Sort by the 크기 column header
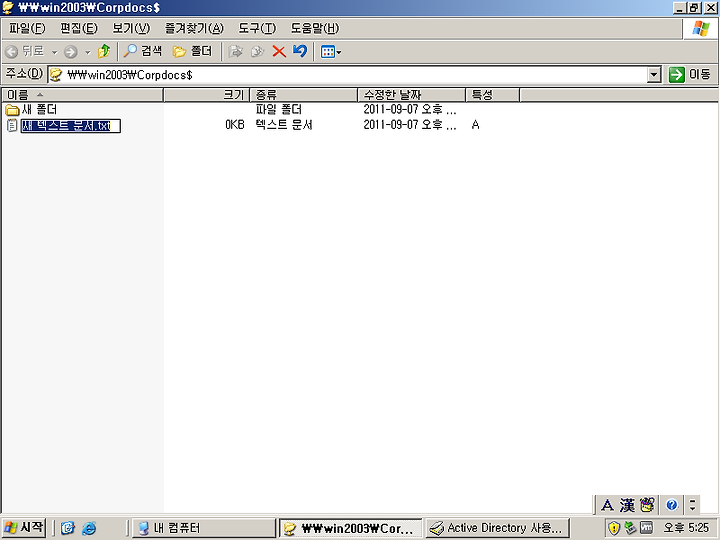This screenshot has width=720, height=540. (x=206, y=95)
